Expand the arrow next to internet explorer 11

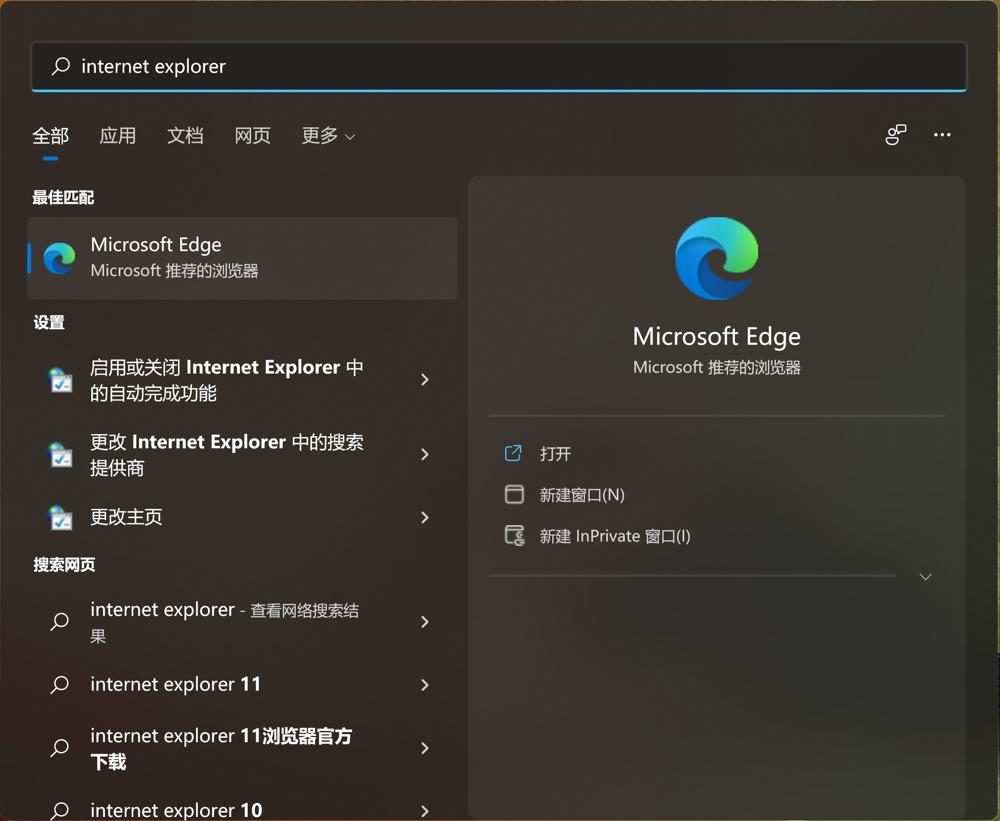point(424,685)
